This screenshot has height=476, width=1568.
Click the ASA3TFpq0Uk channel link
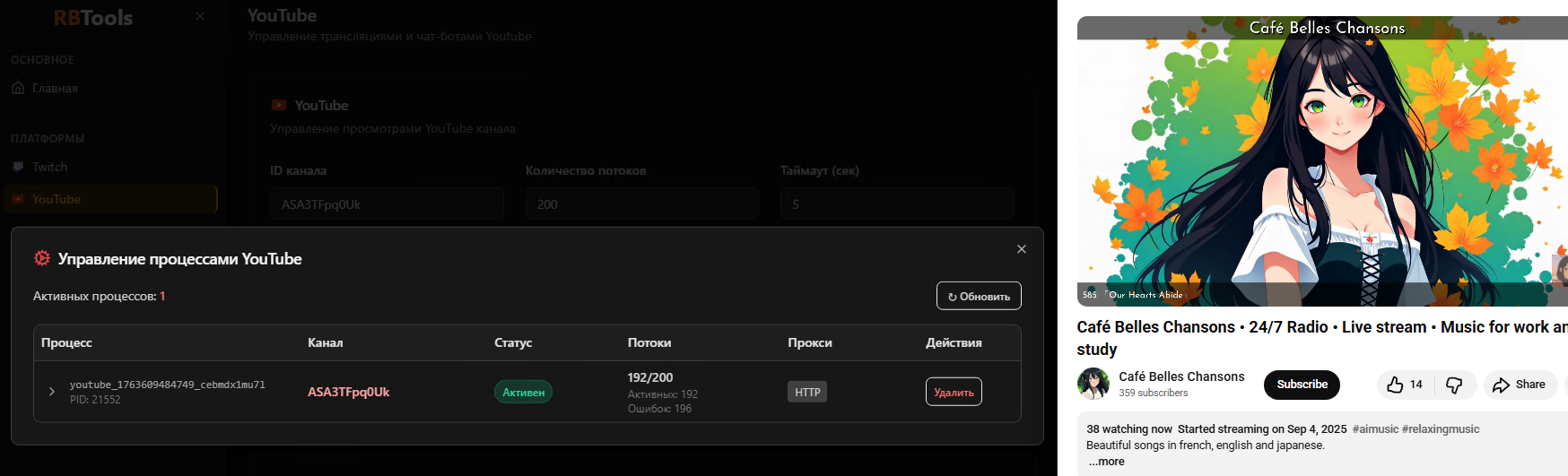point(348,392)
